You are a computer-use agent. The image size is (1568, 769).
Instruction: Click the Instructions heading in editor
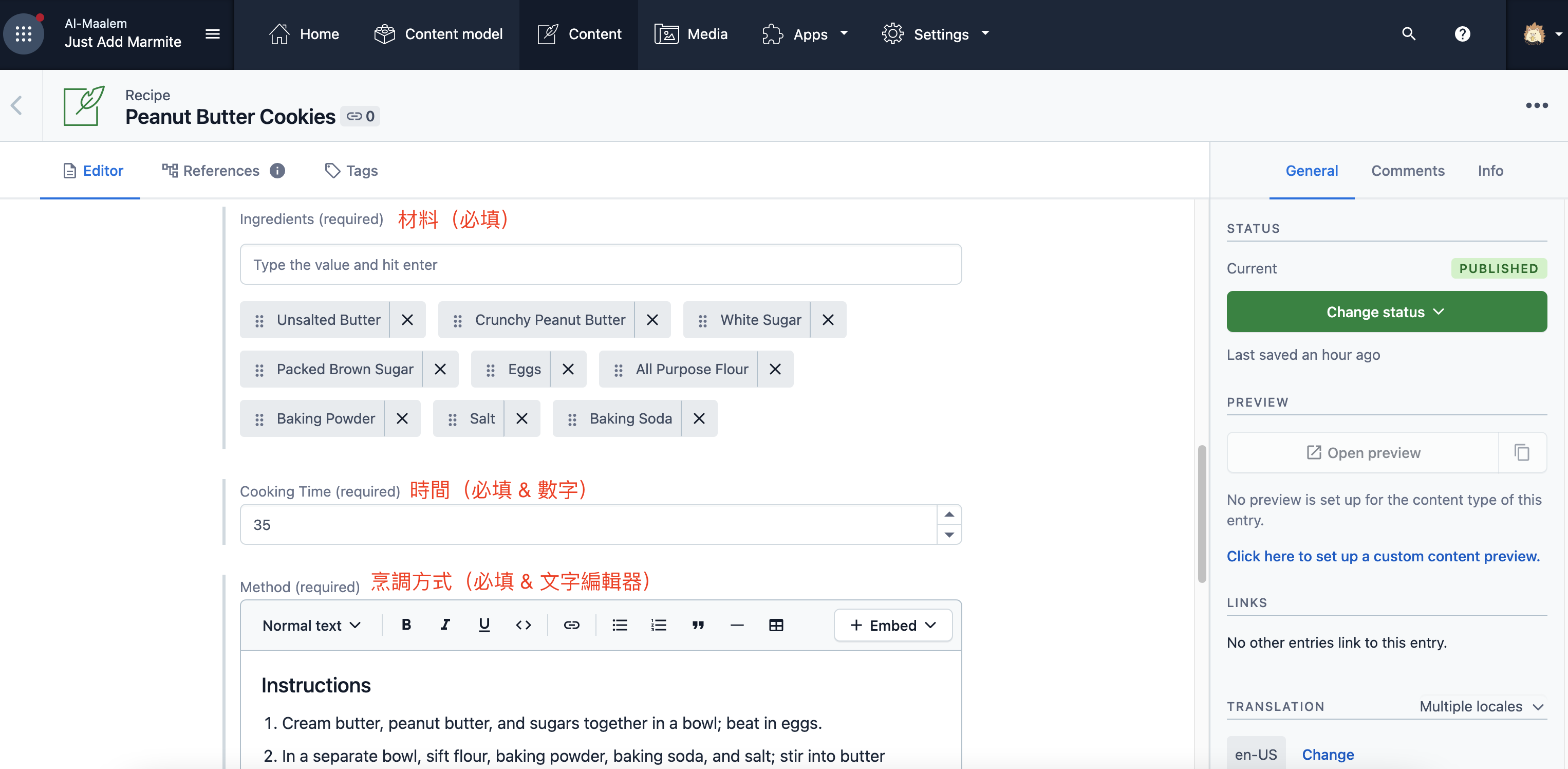click(316, 685)
